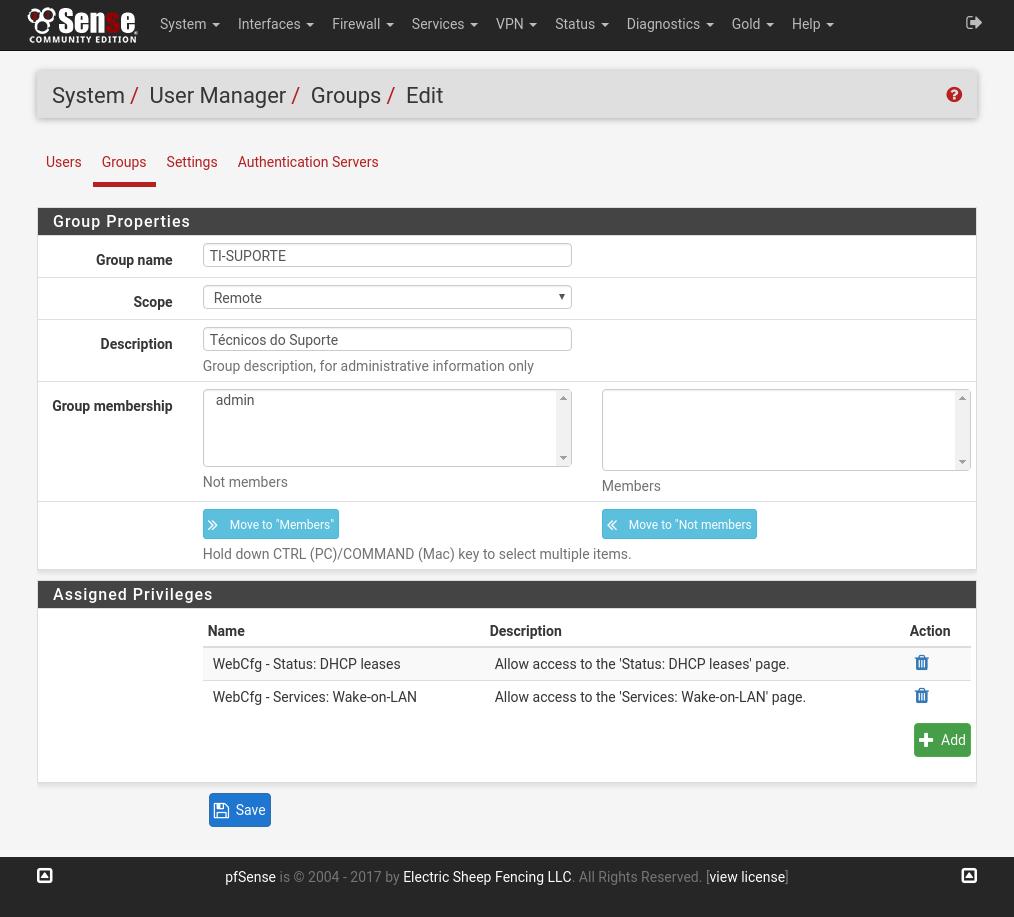Open the System menu
1014x917 pixels.
[x=189, y=24]
